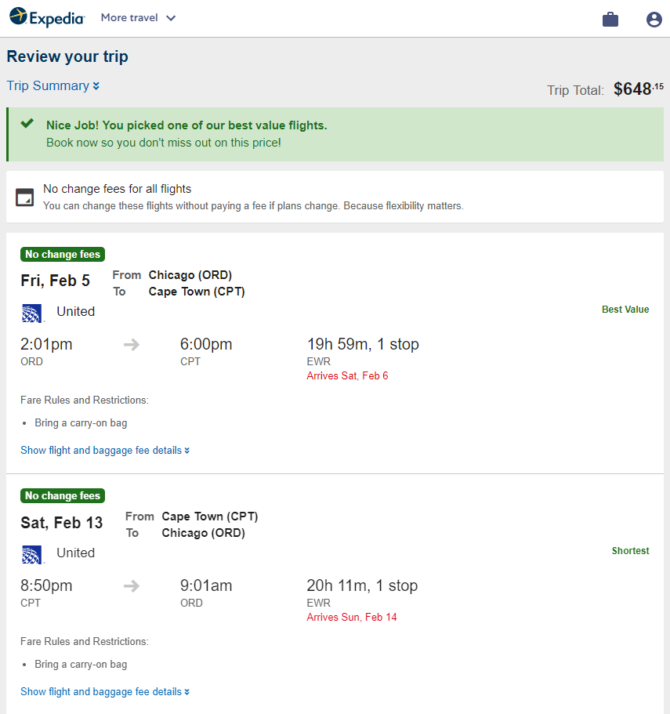Viewport: 670px width, 714px height.
Task: Open the account profile icon
Action: point(654,19)
